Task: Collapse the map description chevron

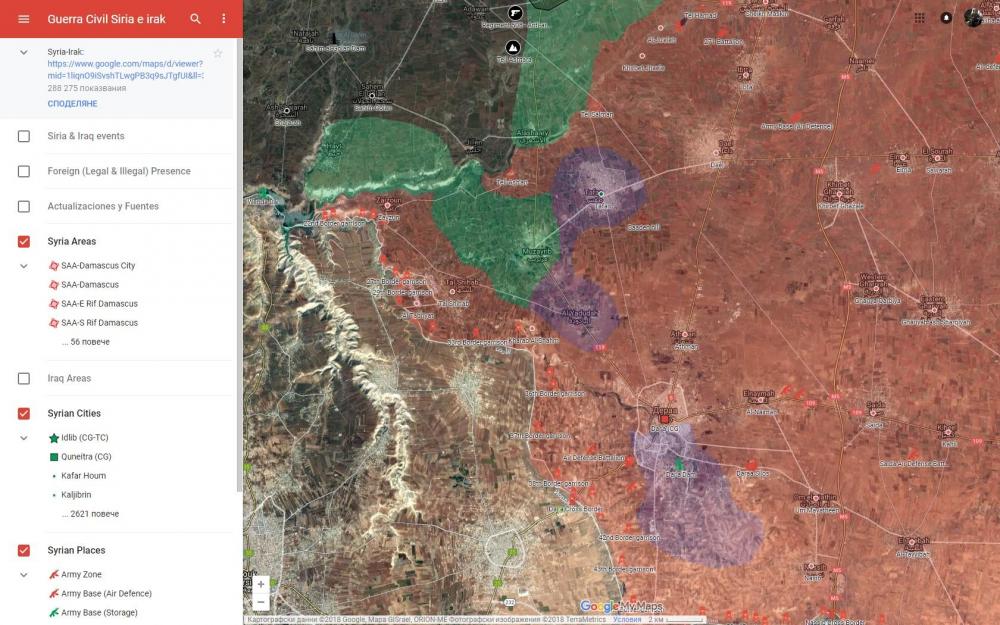Action: [x=24, y=52]
